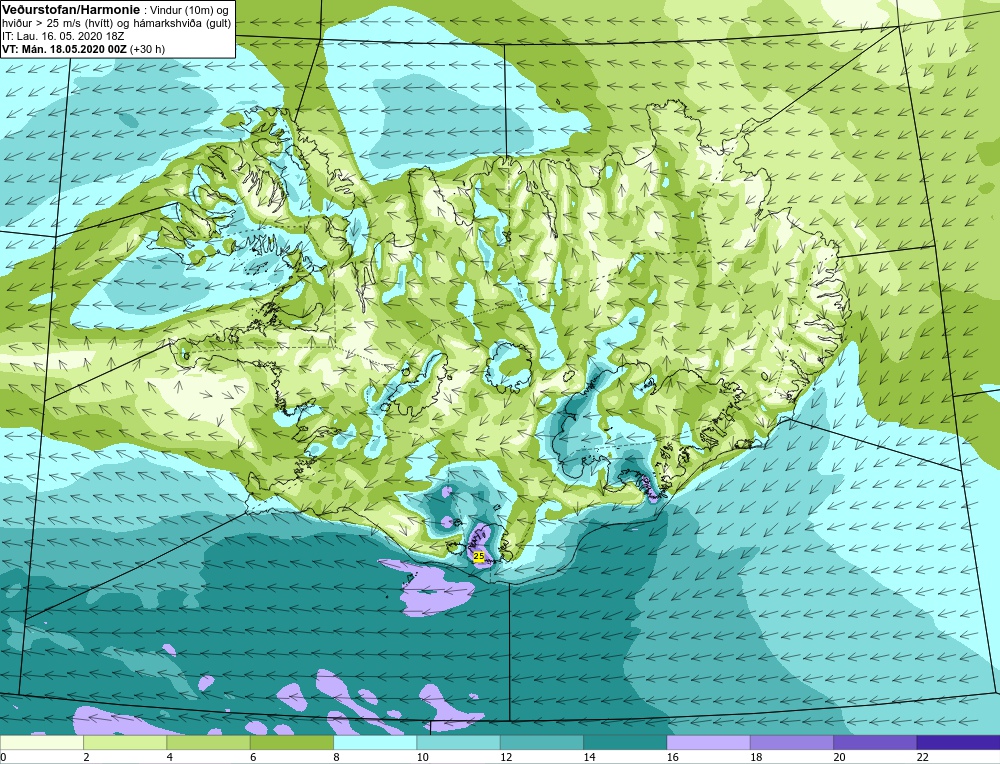1000x764 pixels.
Task: Click the legend scale value '14'
Action: coord(589,757)
